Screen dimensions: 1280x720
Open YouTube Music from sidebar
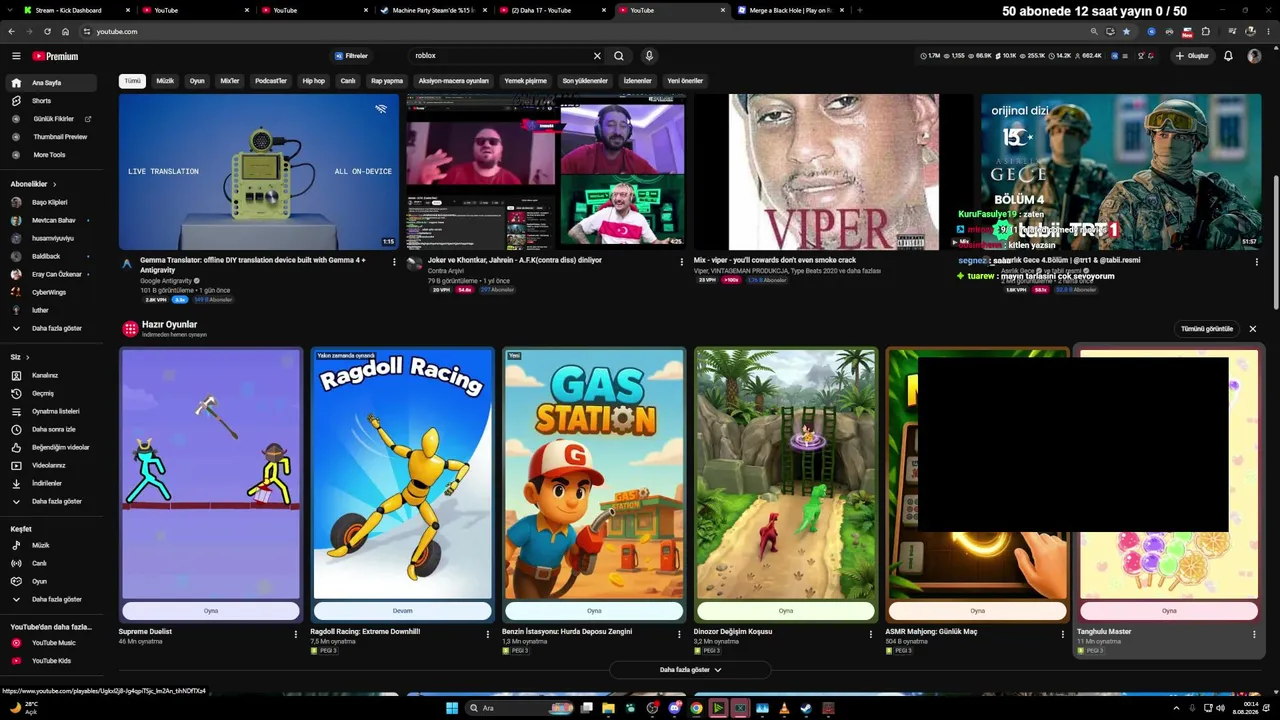[x=53, y=643]
